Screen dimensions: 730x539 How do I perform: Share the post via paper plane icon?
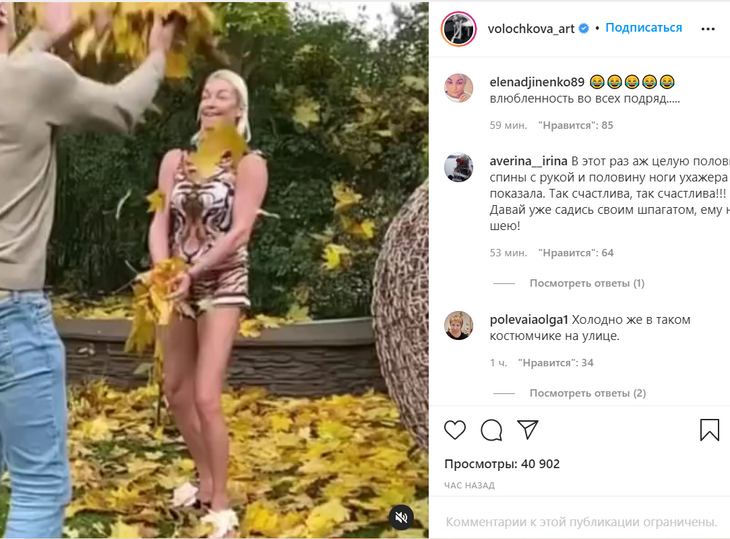(x=527, y=430)
